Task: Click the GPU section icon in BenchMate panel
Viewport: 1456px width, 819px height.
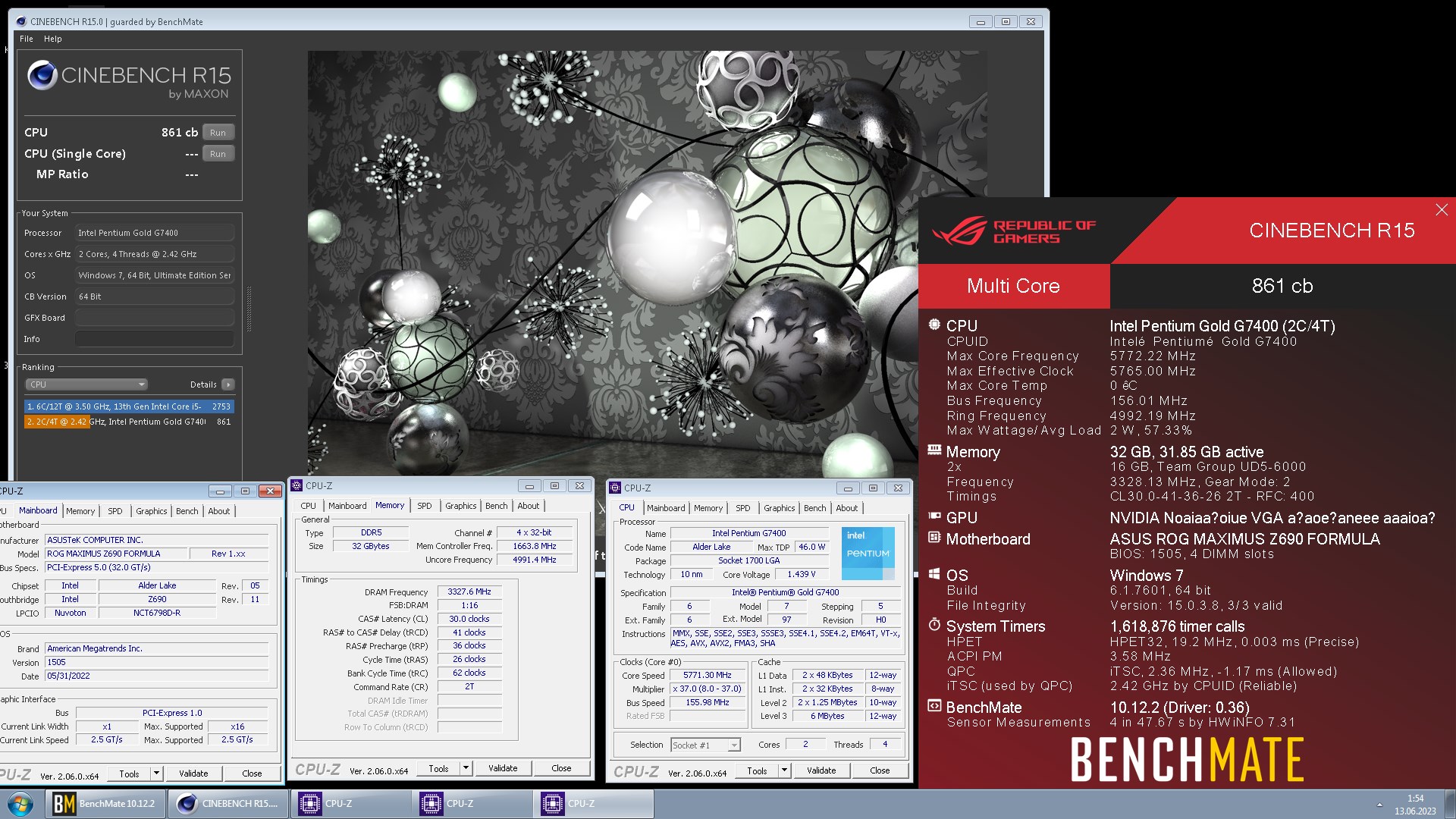Action: [934, 516]
